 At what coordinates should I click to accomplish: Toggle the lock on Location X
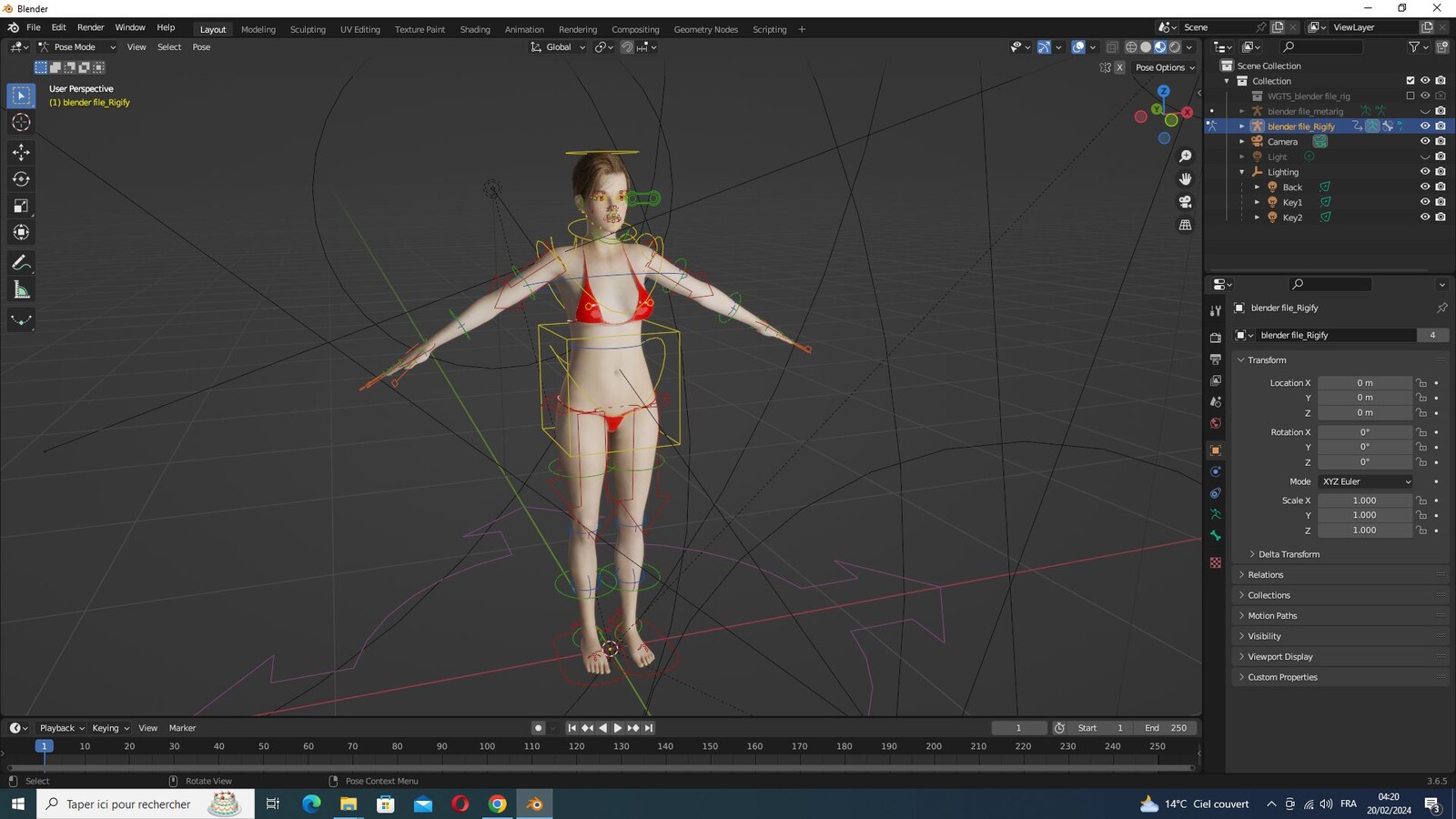[1421, 383]
